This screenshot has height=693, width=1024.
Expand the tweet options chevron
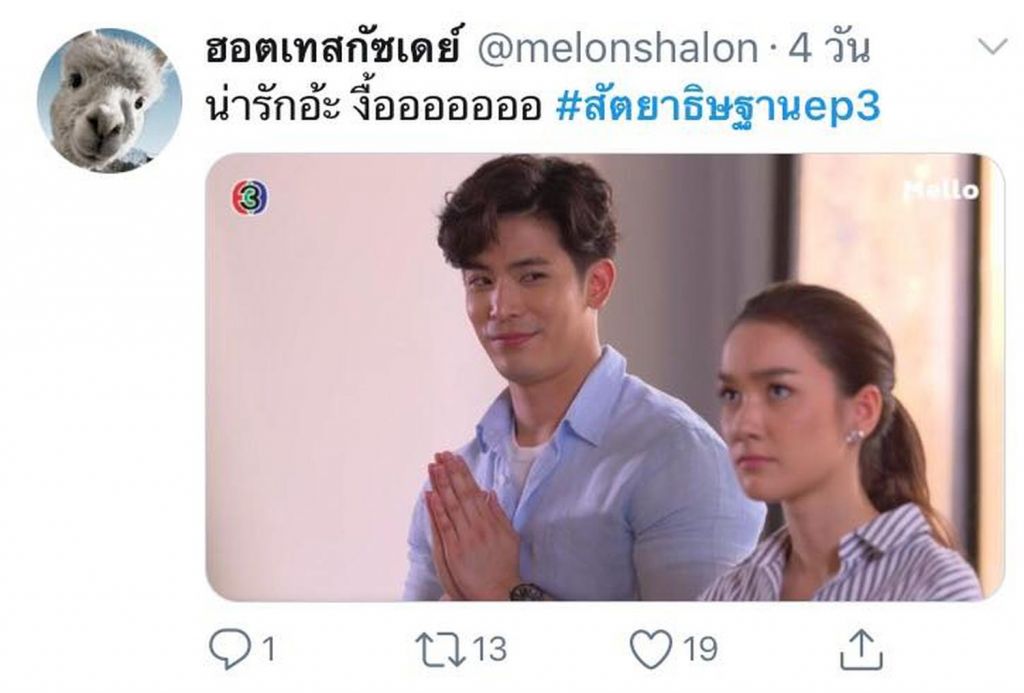(x=992, y=46)
